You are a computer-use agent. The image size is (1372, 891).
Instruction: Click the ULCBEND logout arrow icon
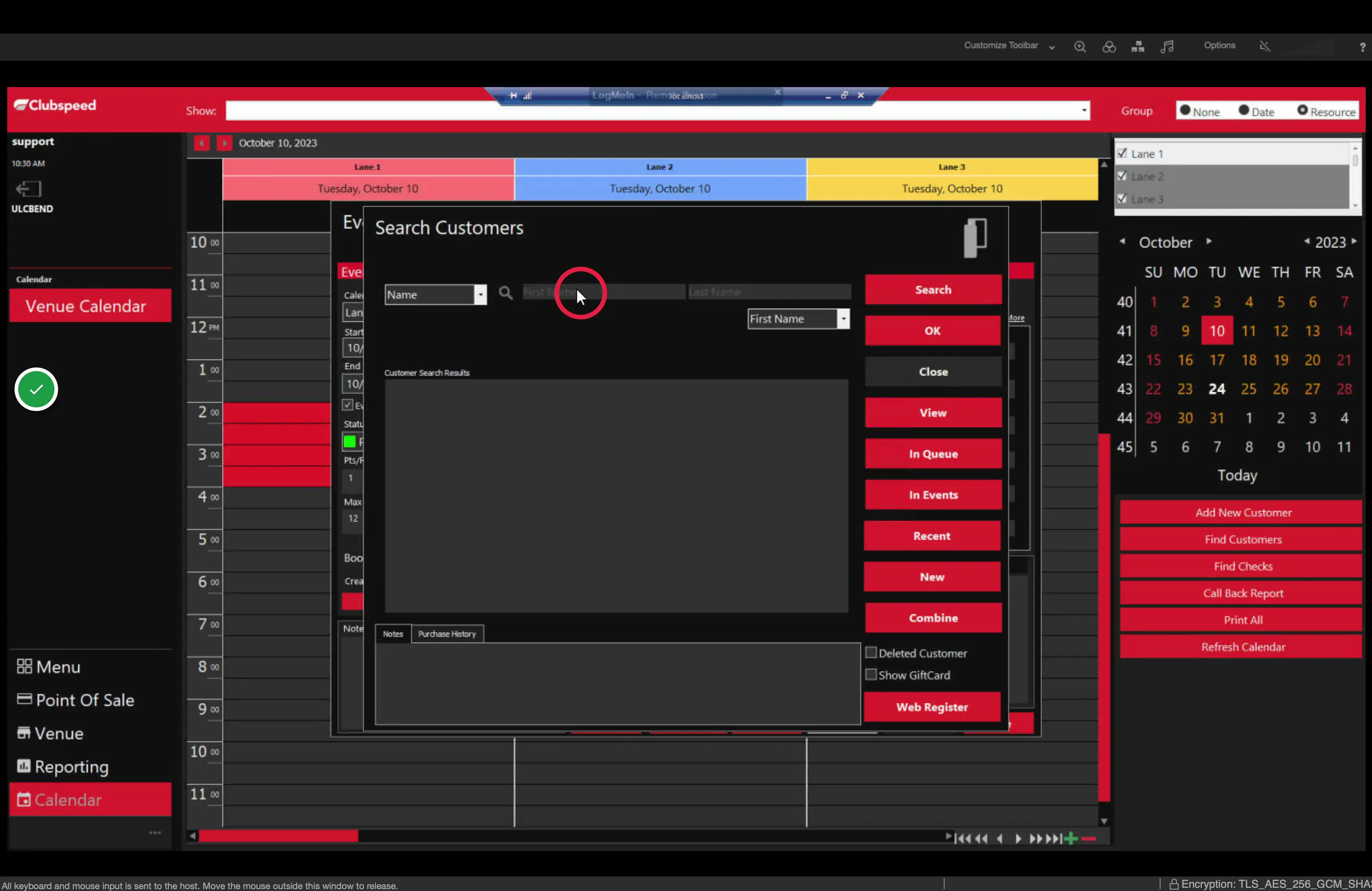(x=28, y=189)
